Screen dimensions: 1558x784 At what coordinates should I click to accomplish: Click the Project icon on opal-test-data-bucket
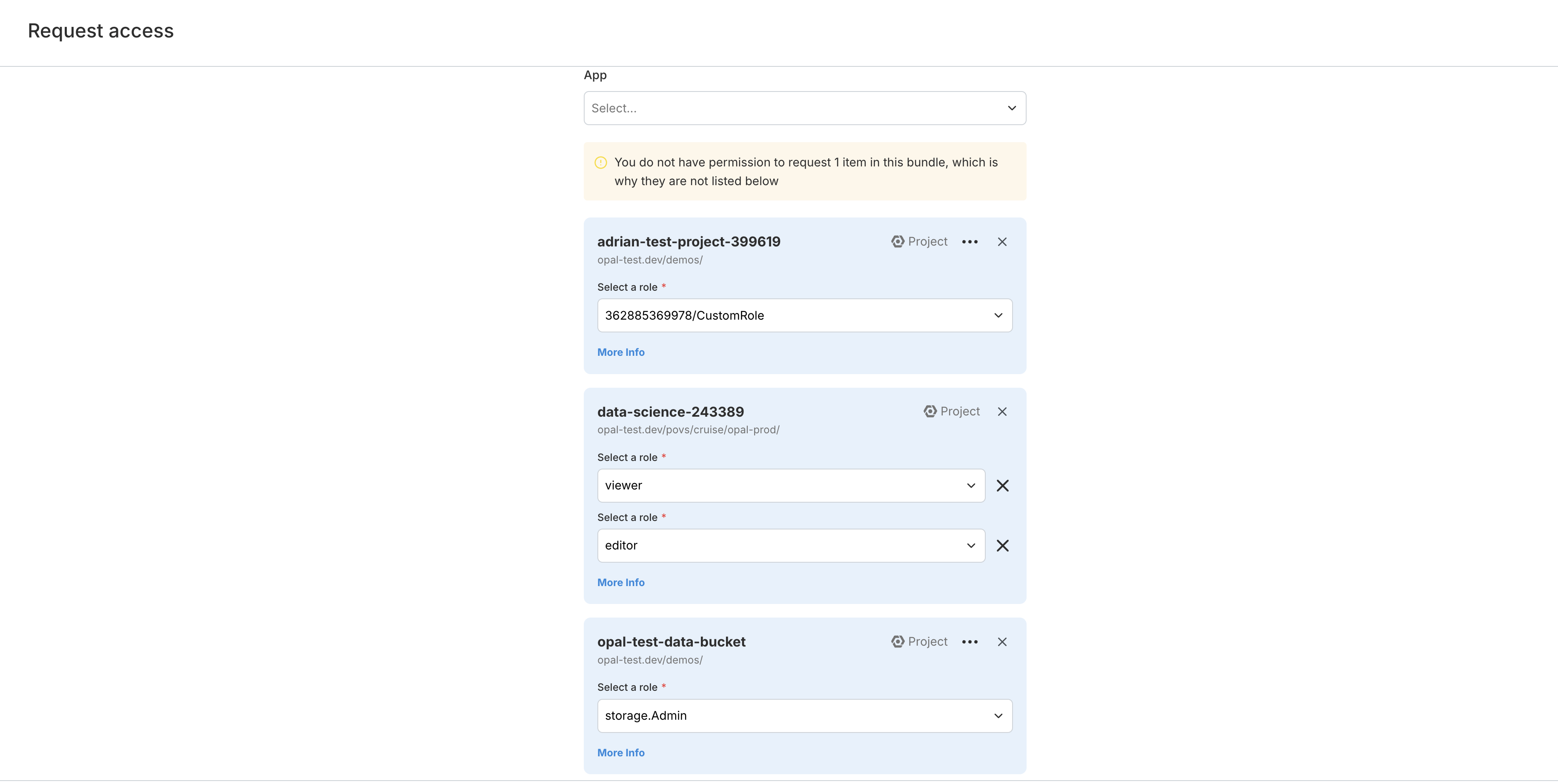tap(898, 642)
